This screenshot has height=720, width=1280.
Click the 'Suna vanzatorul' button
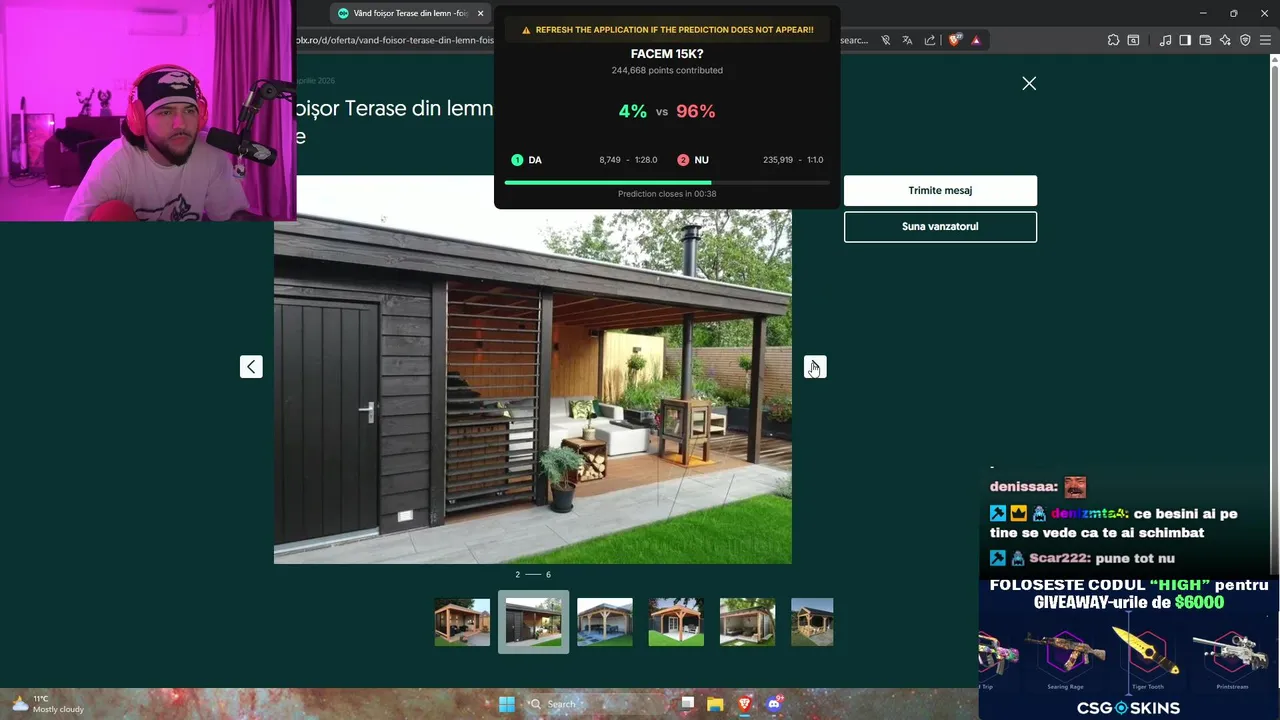click(x=940, y=226)
